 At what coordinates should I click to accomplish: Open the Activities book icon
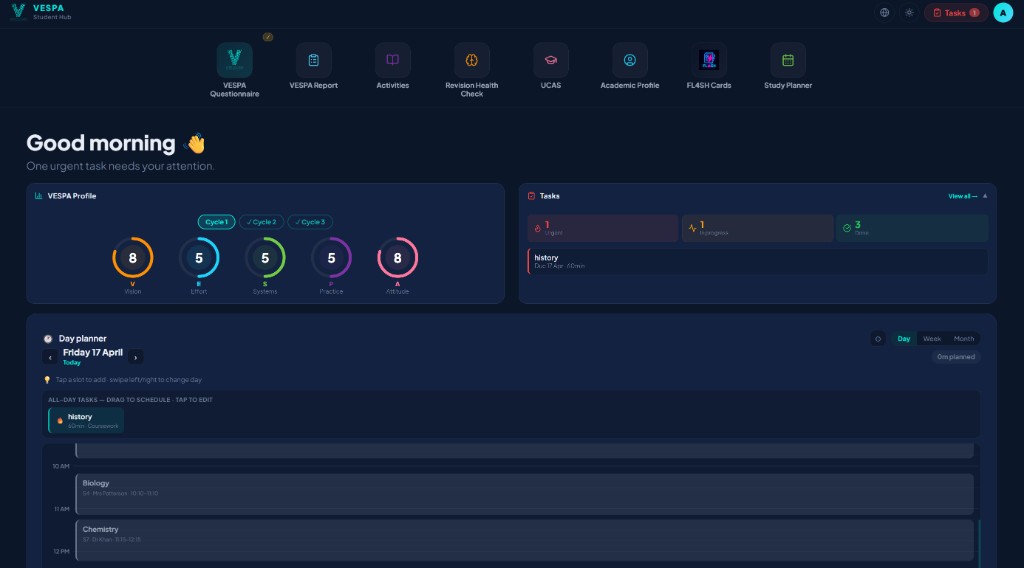392,60
